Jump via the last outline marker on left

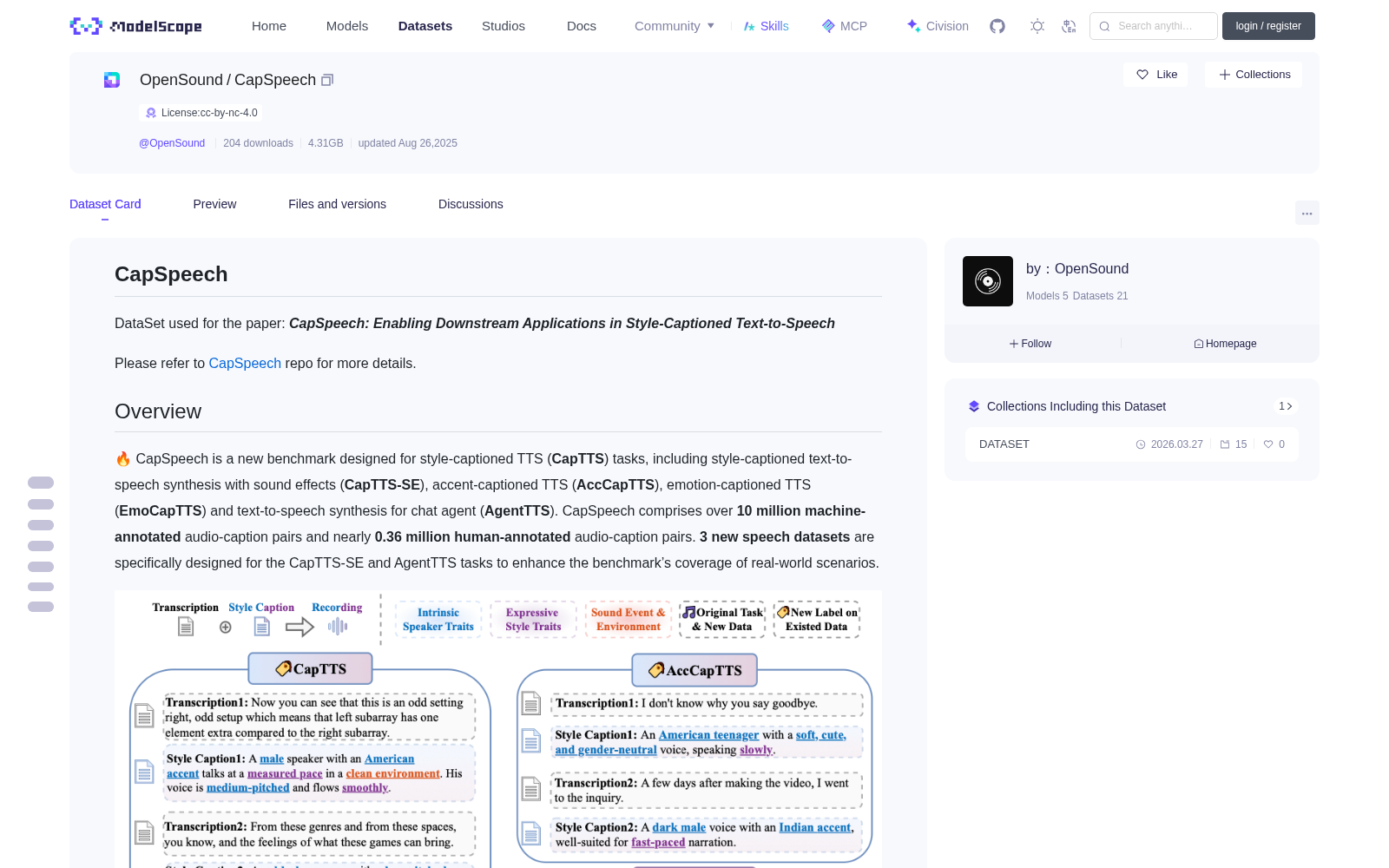(41, 607)
